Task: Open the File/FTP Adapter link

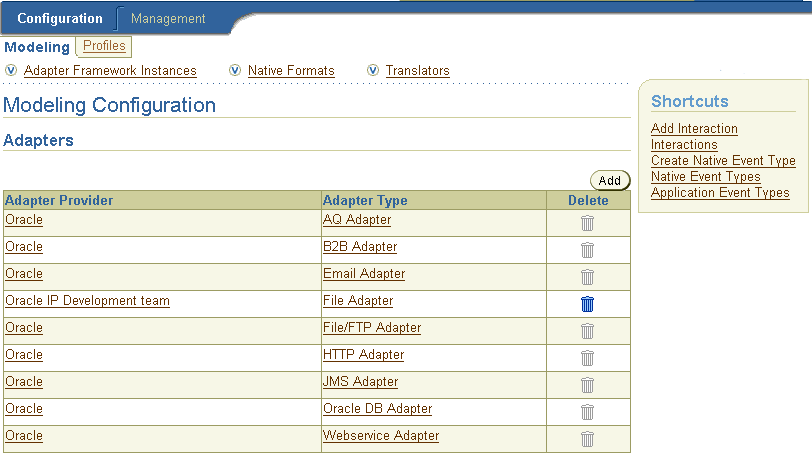Action: (372, 327)
